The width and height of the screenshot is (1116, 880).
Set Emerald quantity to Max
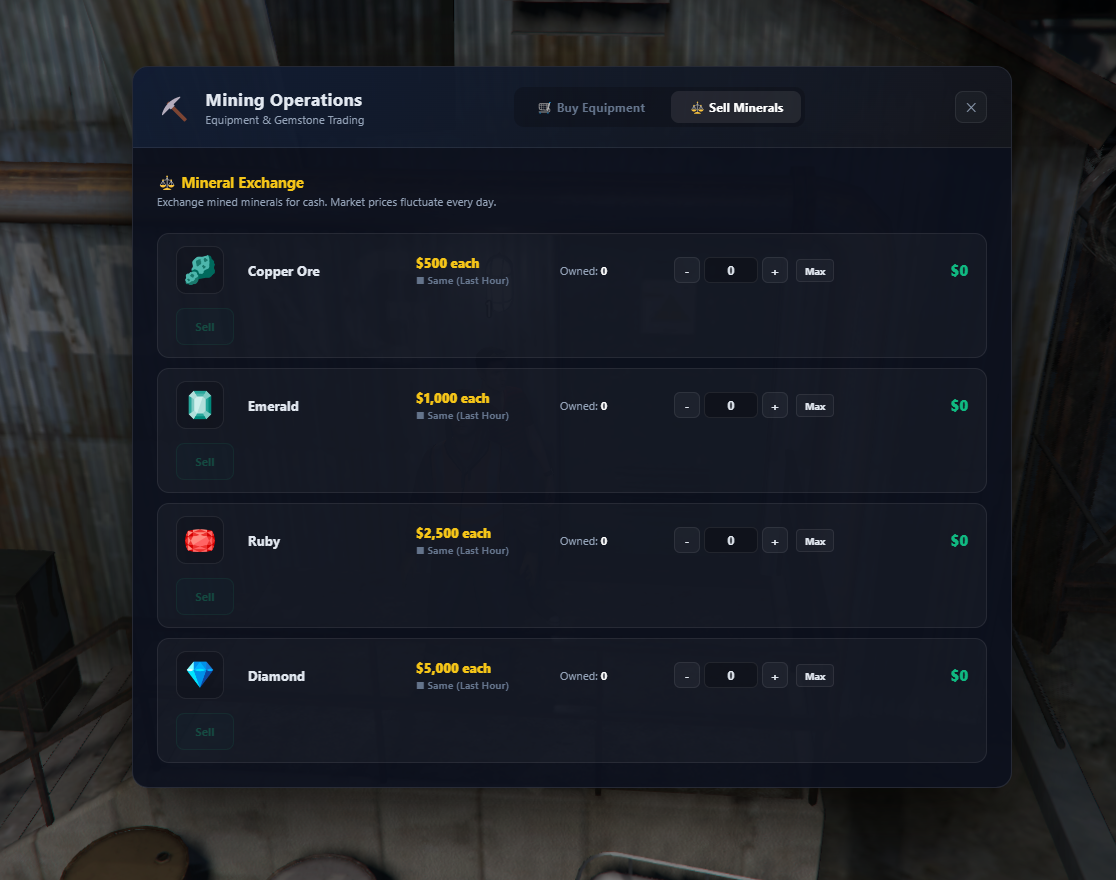pyautogui.click(x=815, y=407)
